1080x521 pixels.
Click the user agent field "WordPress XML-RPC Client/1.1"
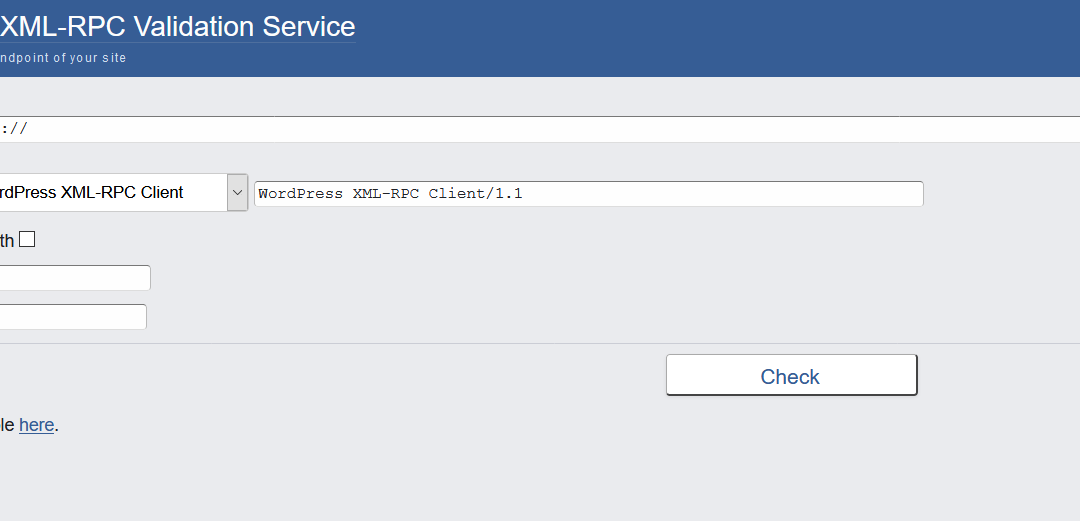tap(589, 194)
